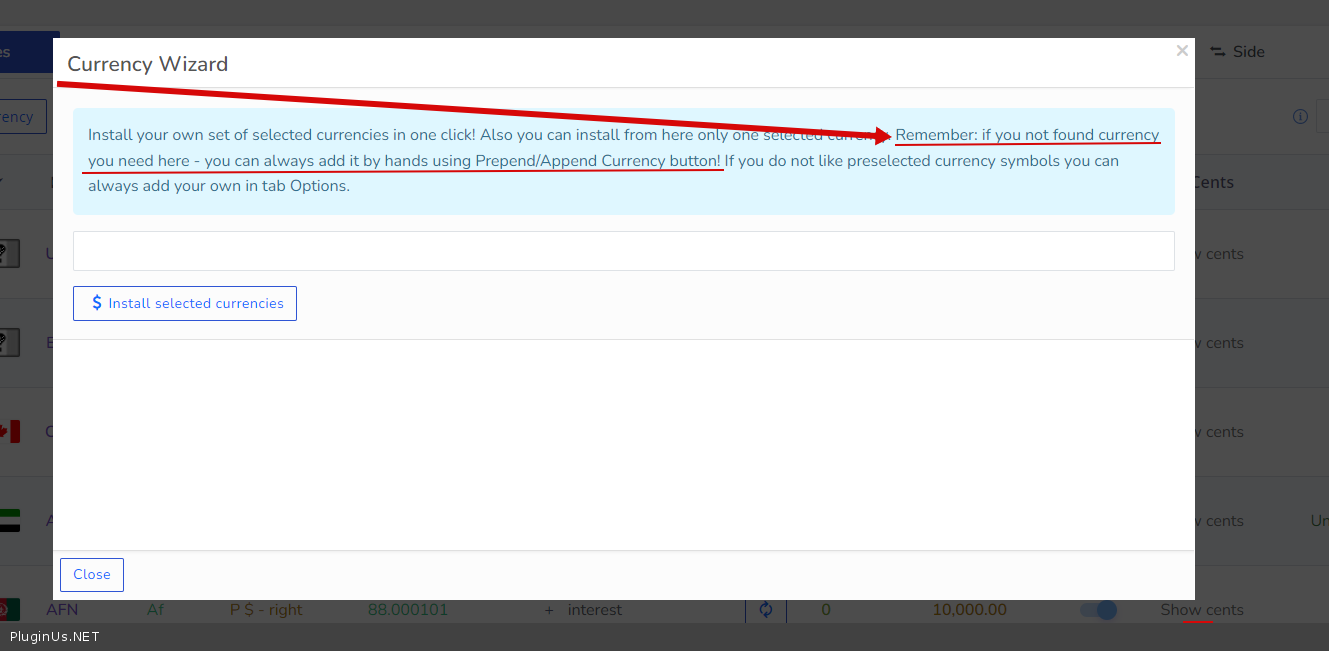Click the AFN rate value 88.000101
Screen dimensions: 1329x651
pyautogui.click(x=408, y=610)
